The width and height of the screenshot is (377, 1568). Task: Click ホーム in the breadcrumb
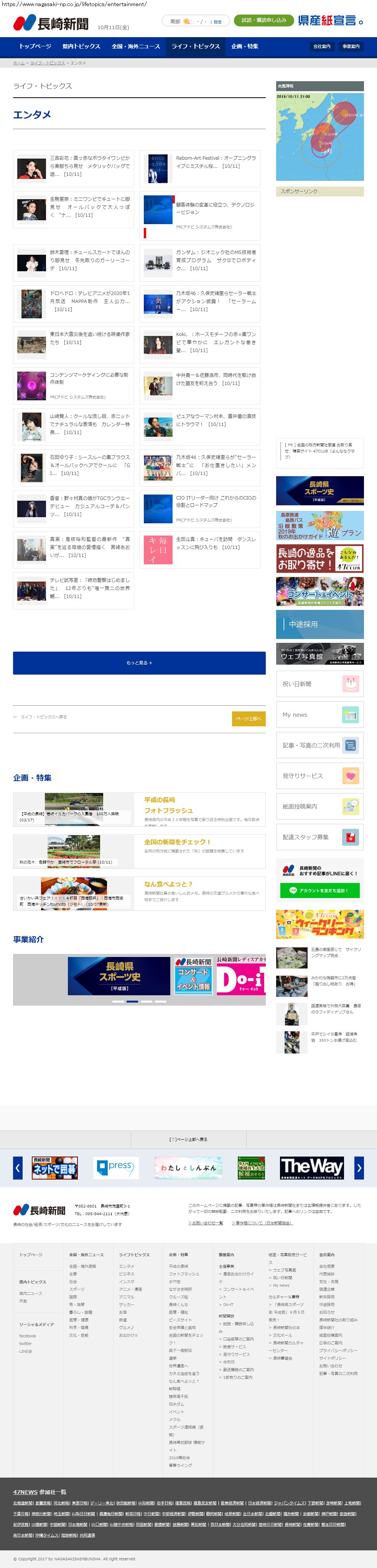pos(19,63)
